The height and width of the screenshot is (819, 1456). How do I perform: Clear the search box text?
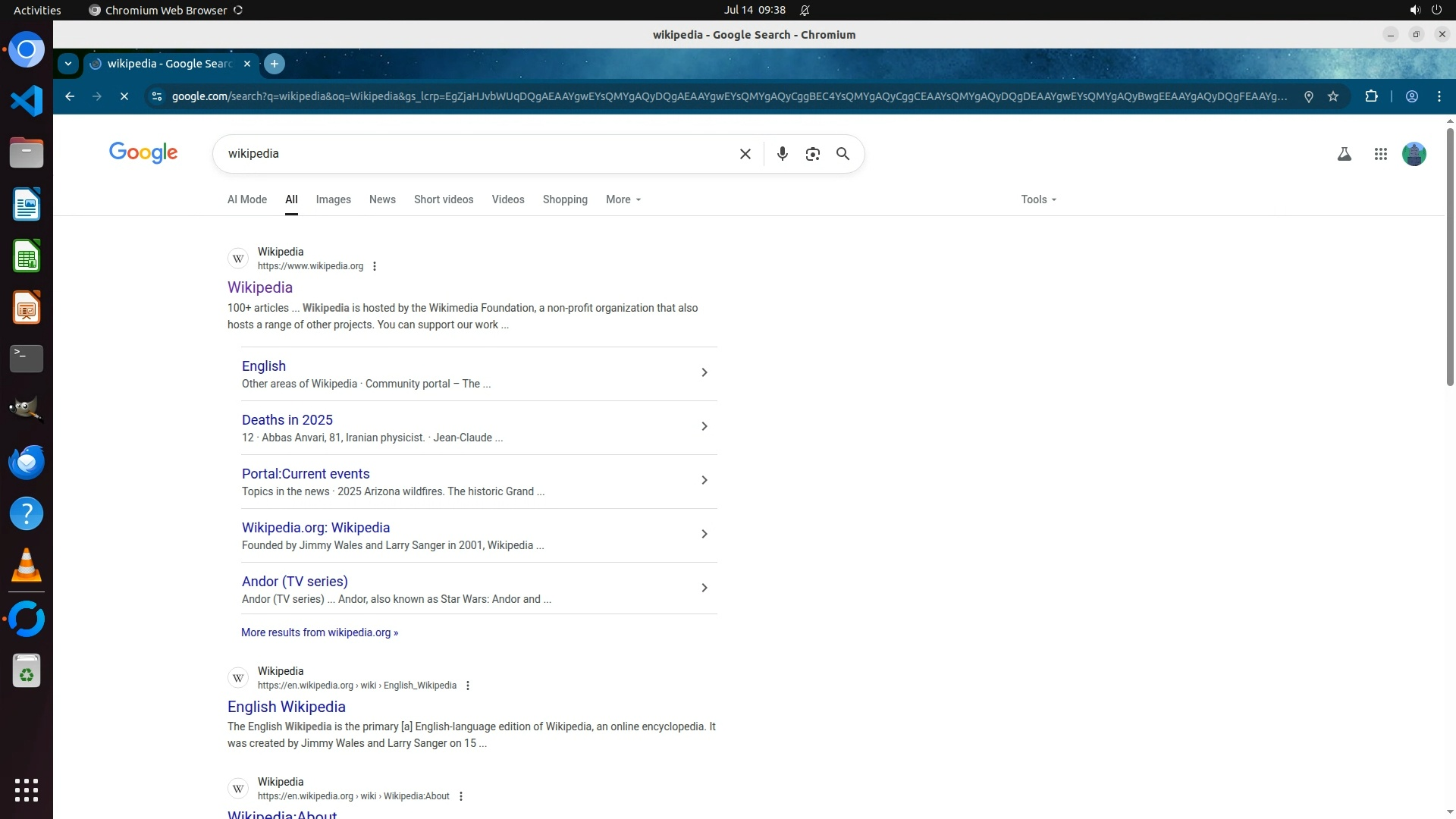click(x=745, y=154)
